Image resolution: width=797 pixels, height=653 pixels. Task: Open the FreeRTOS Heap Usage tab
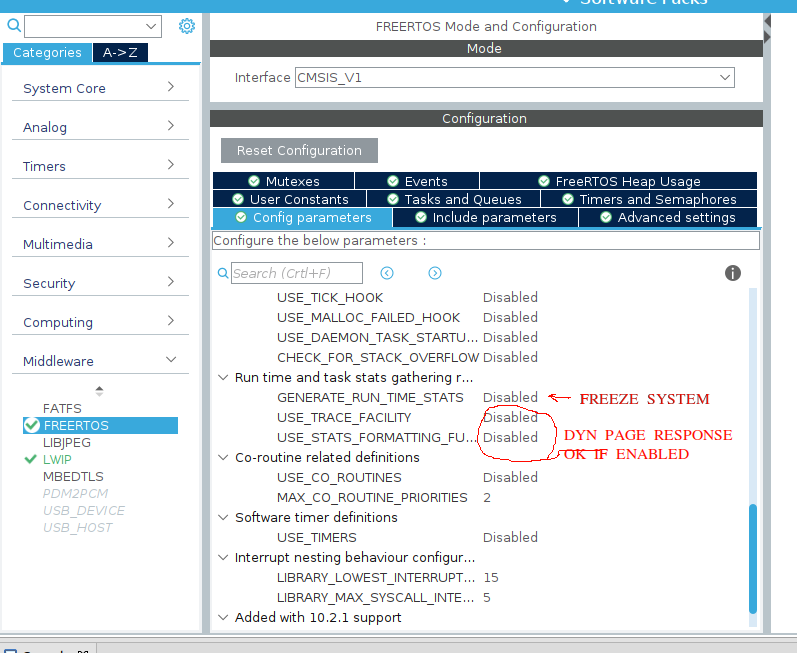(x=619, y=181)
